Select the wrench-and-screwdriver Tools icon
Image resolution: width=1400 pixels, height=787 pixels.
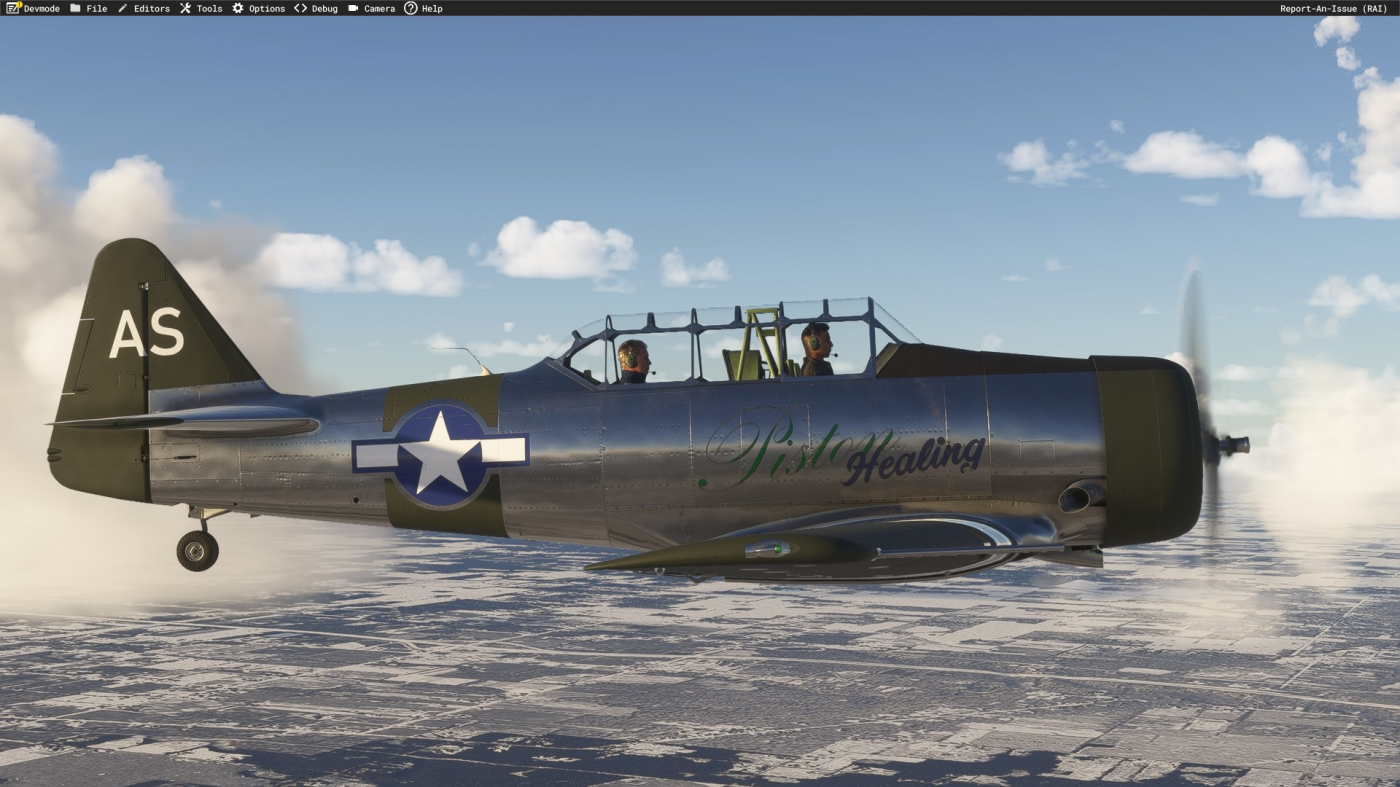185,8
